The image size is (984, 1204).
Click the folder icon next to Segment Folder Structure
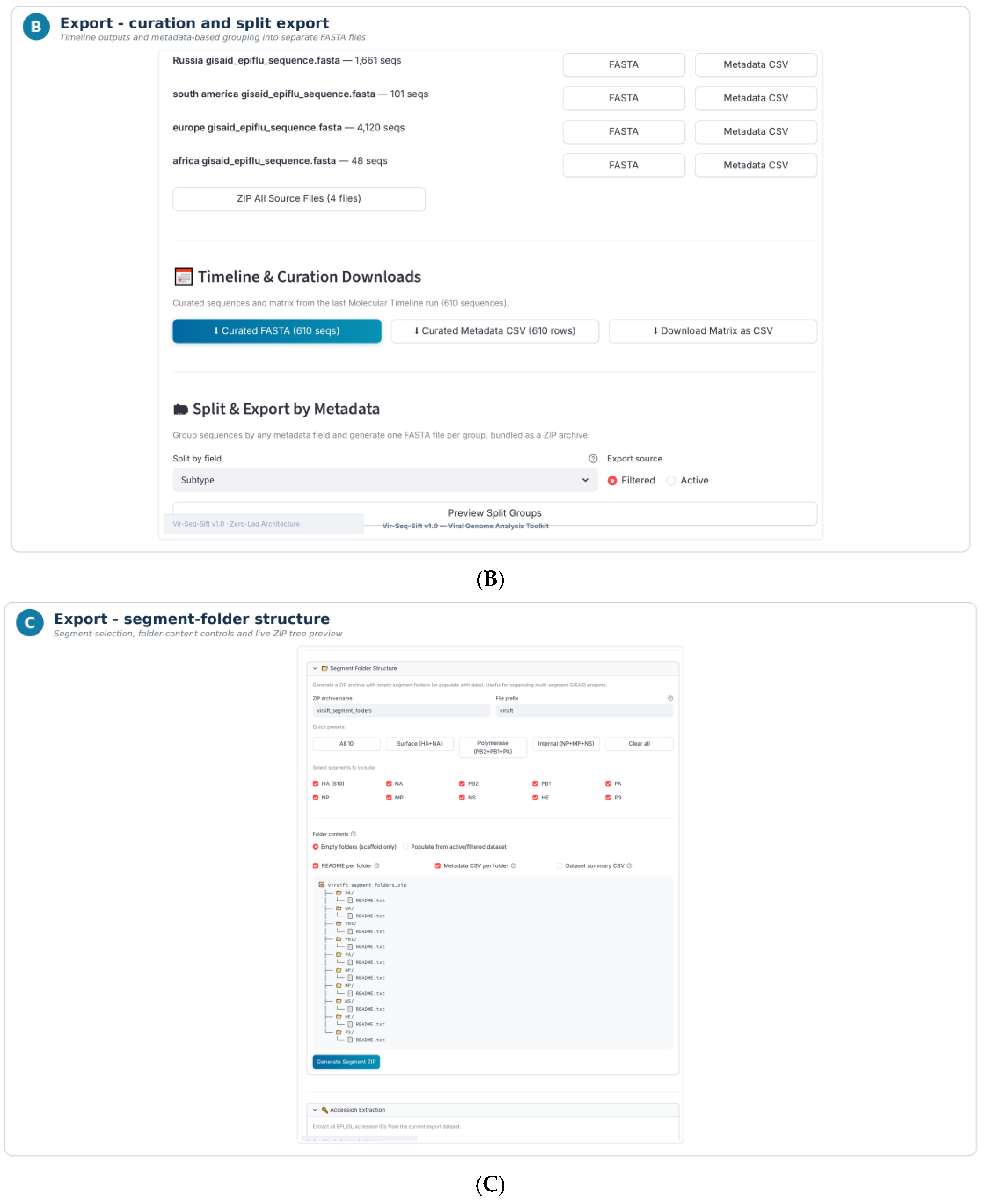click(325, 668)
